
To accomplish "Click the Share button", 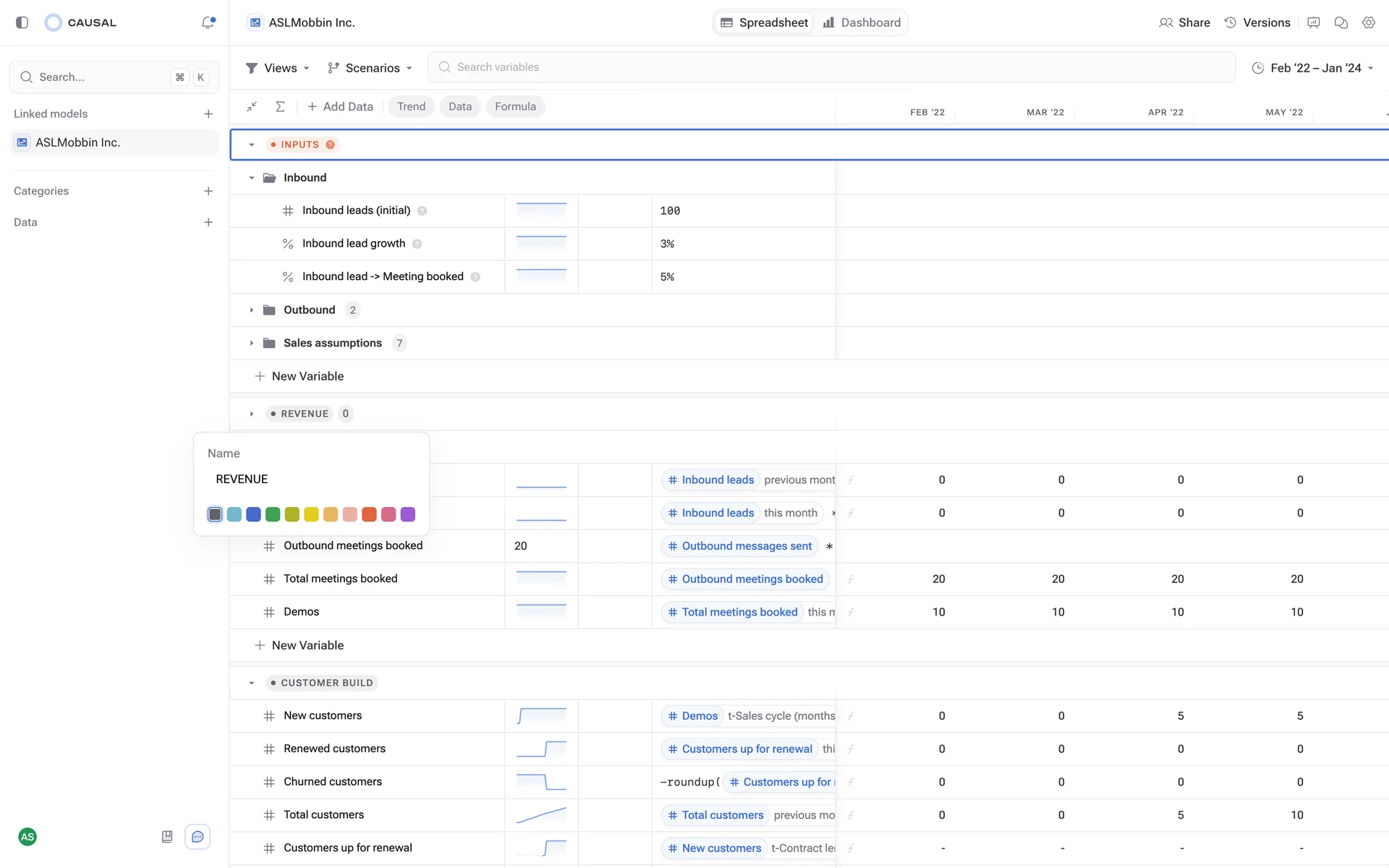I will coord(1184,22).
